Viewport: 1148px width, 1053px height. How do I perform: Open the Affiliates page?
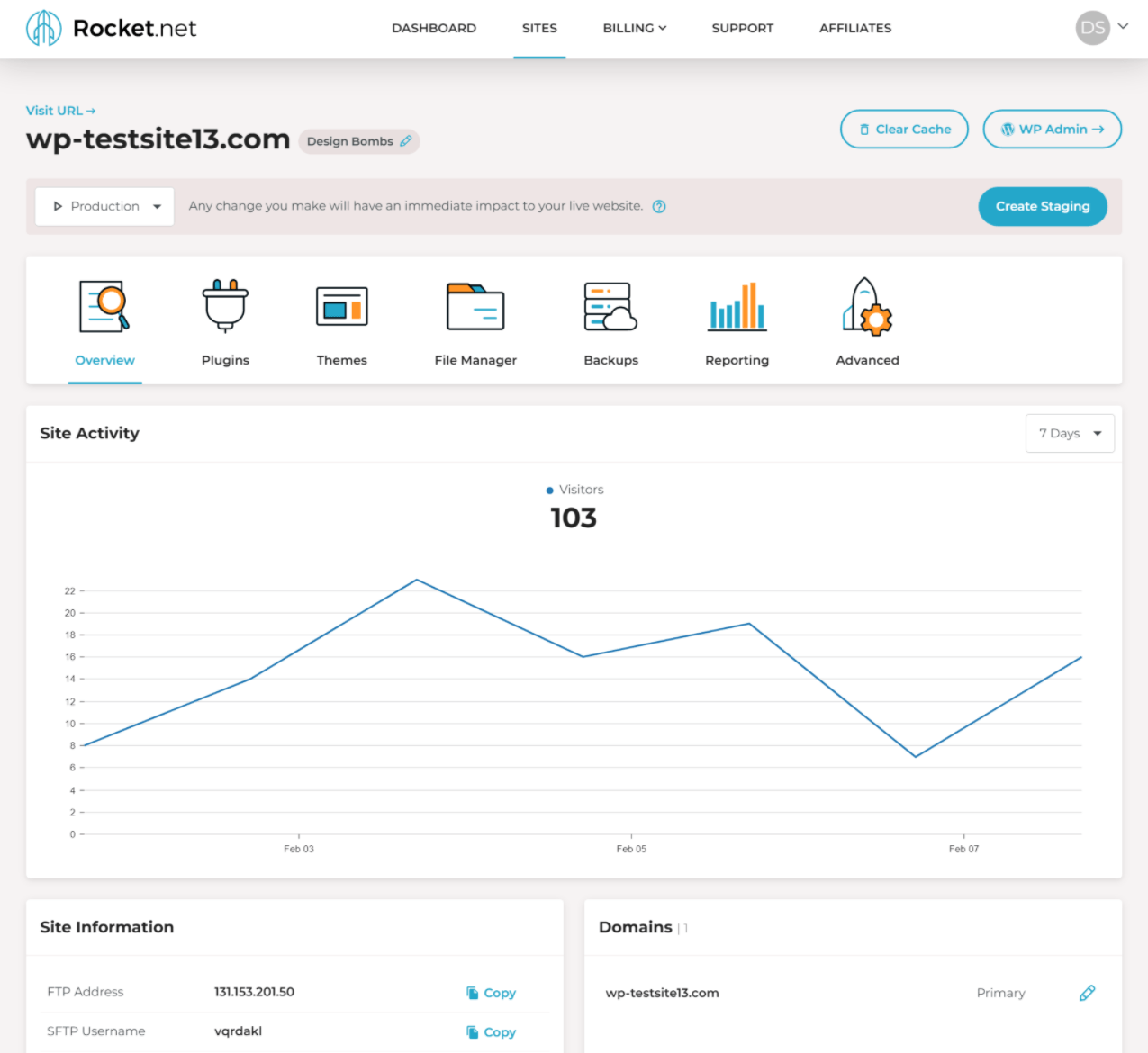coord(854,28)
